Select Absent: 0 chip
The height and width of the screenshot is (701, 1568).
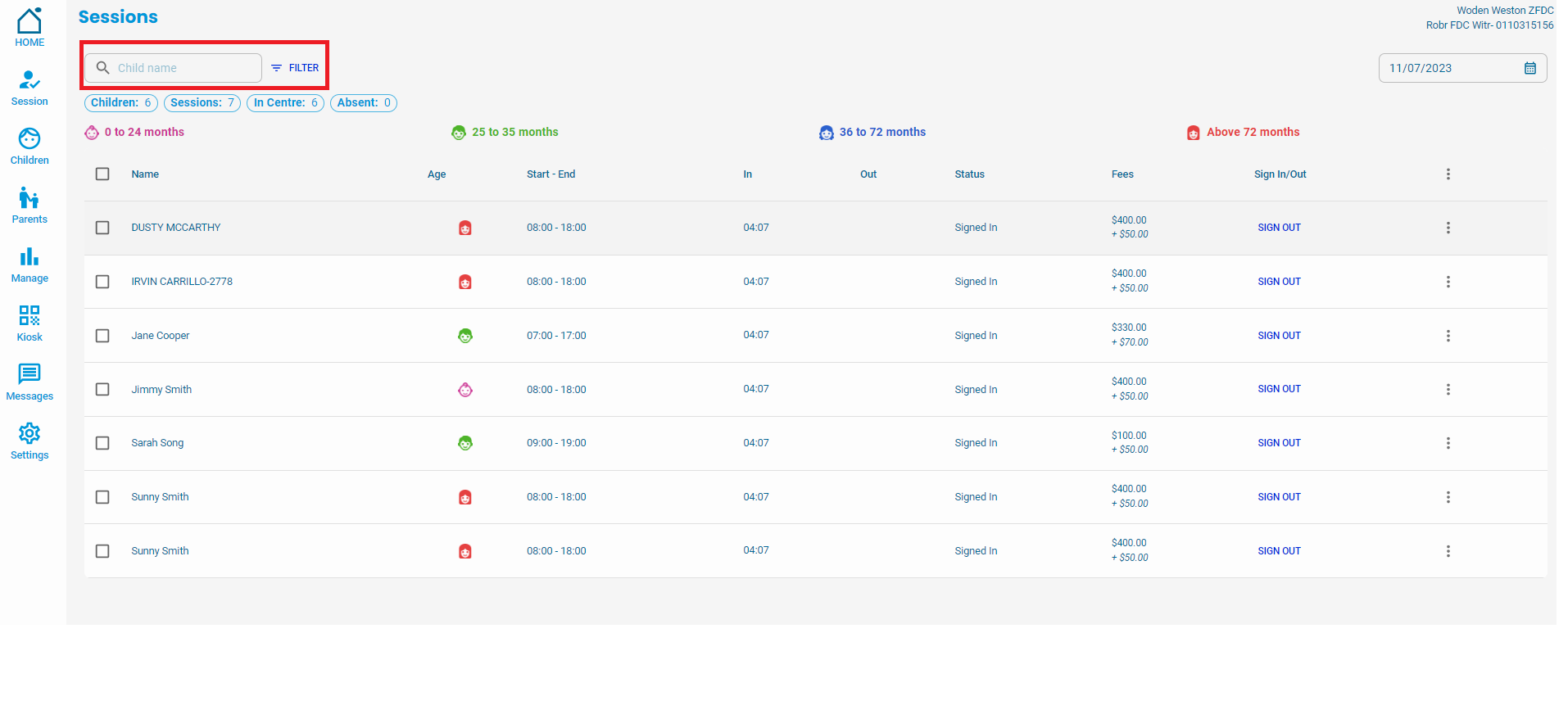pyautogui.click(x=364, y=103)
